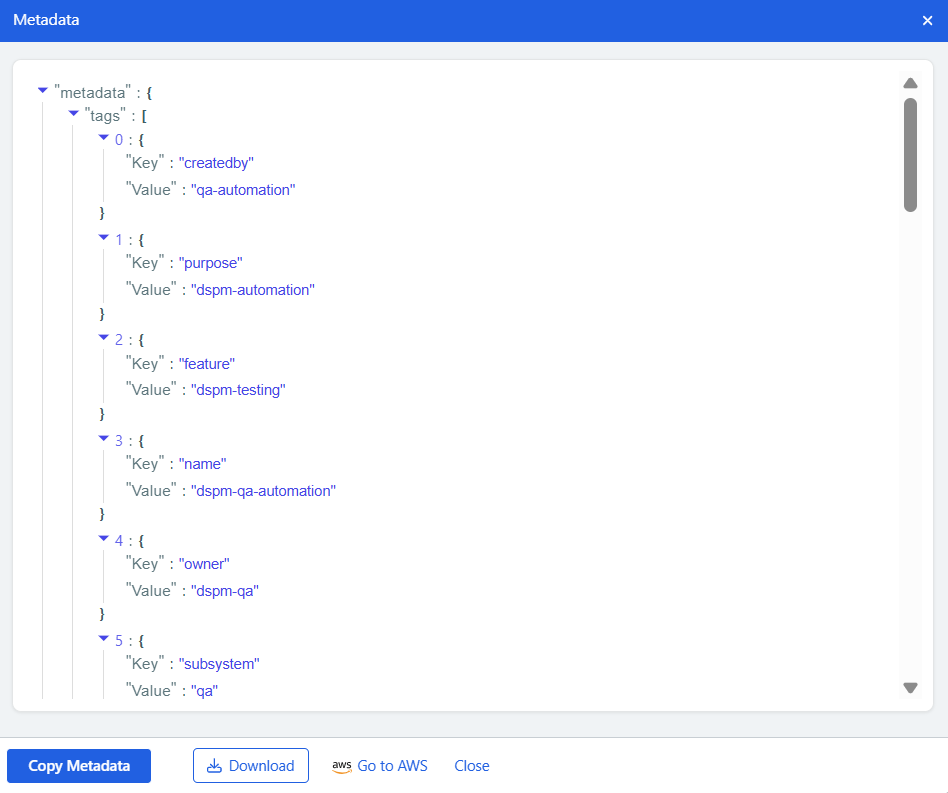Click the Copy Metadata button
The image size is (948, 793).
(78, 765)
